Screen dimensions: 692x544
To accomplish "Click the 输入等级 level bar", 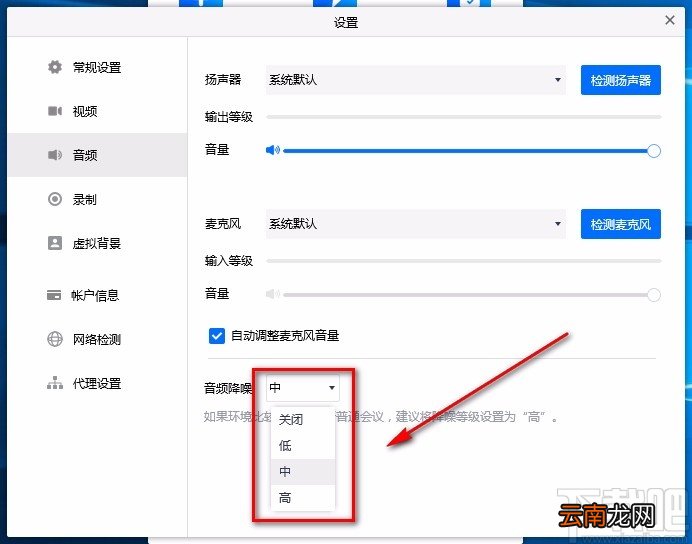I will click(x=463, y=261).
